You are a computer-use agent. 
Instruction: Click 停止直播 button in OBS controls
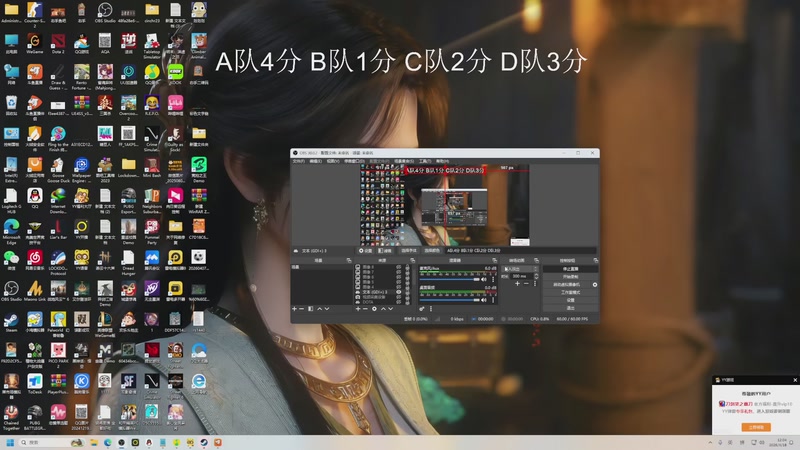click(571, 269)
